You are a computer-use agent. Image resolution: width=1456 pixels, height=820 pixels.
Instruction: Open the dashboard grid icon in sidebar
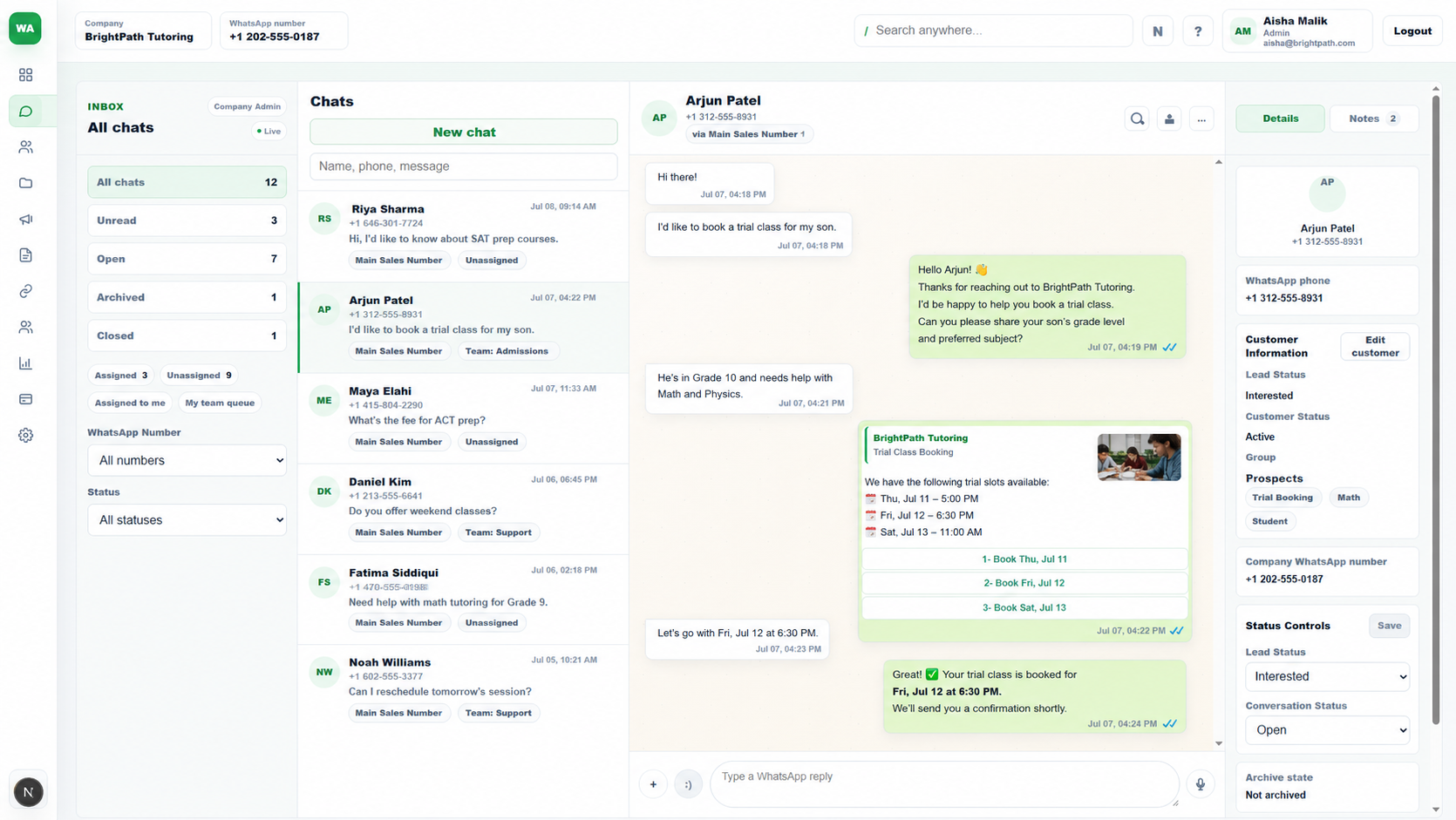25,75
